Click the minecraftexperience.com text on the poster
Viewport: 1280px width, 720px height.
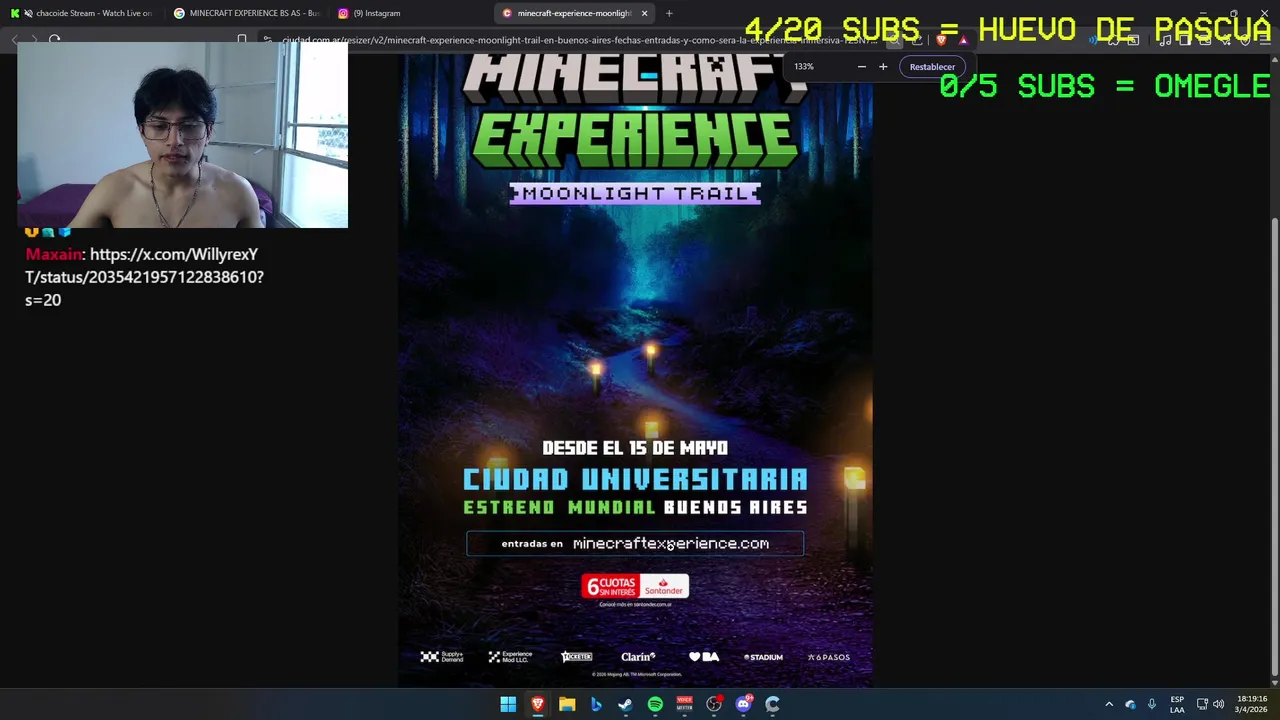click(x=671, y=544)
